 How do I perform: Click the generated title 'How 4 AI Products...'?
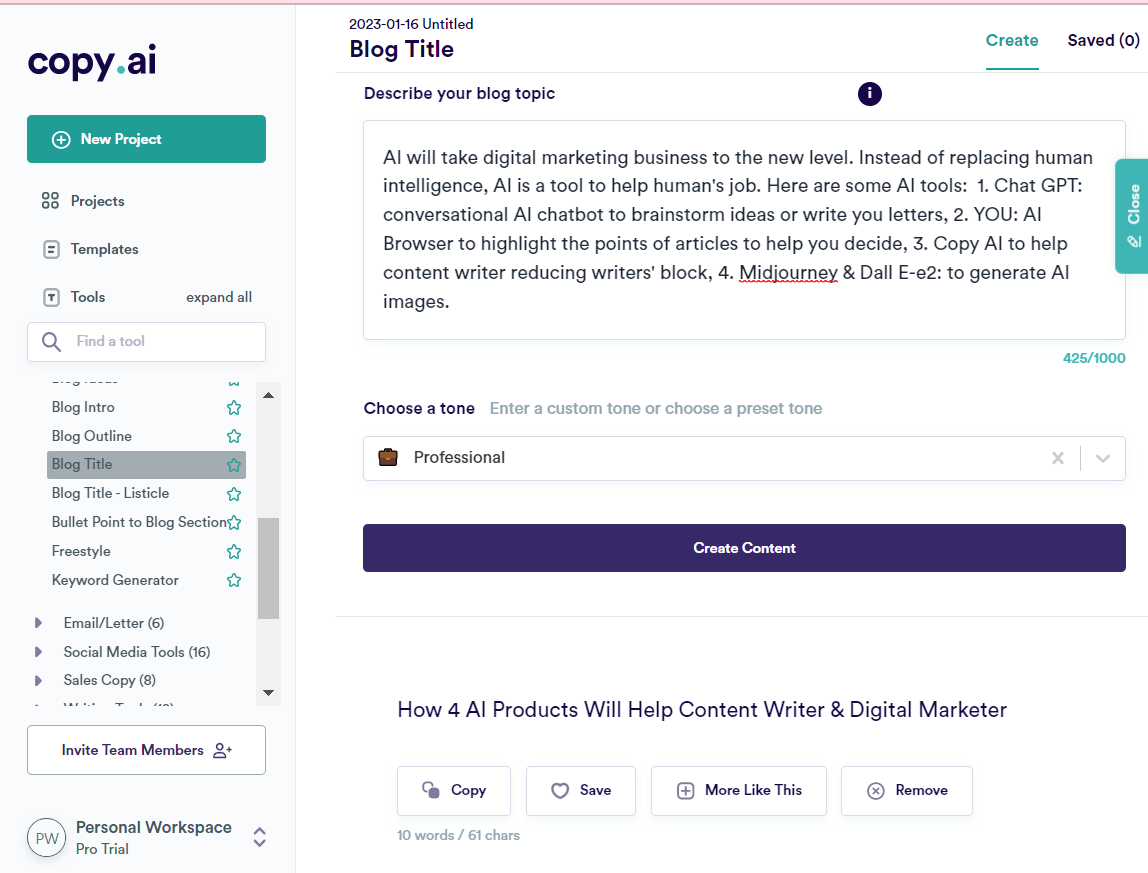click(702, 710)
